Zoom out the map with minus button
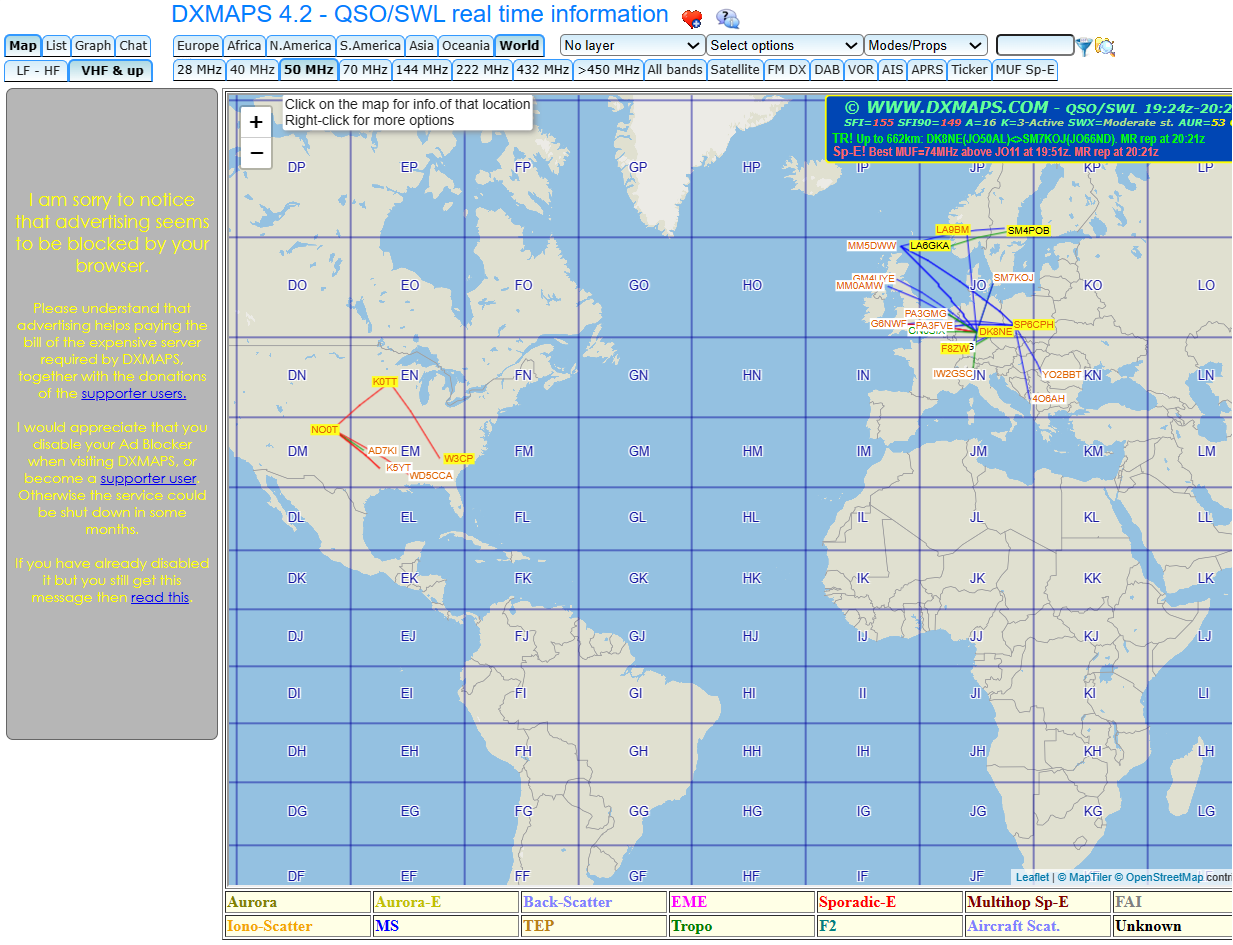 click(x=256, y=153)
